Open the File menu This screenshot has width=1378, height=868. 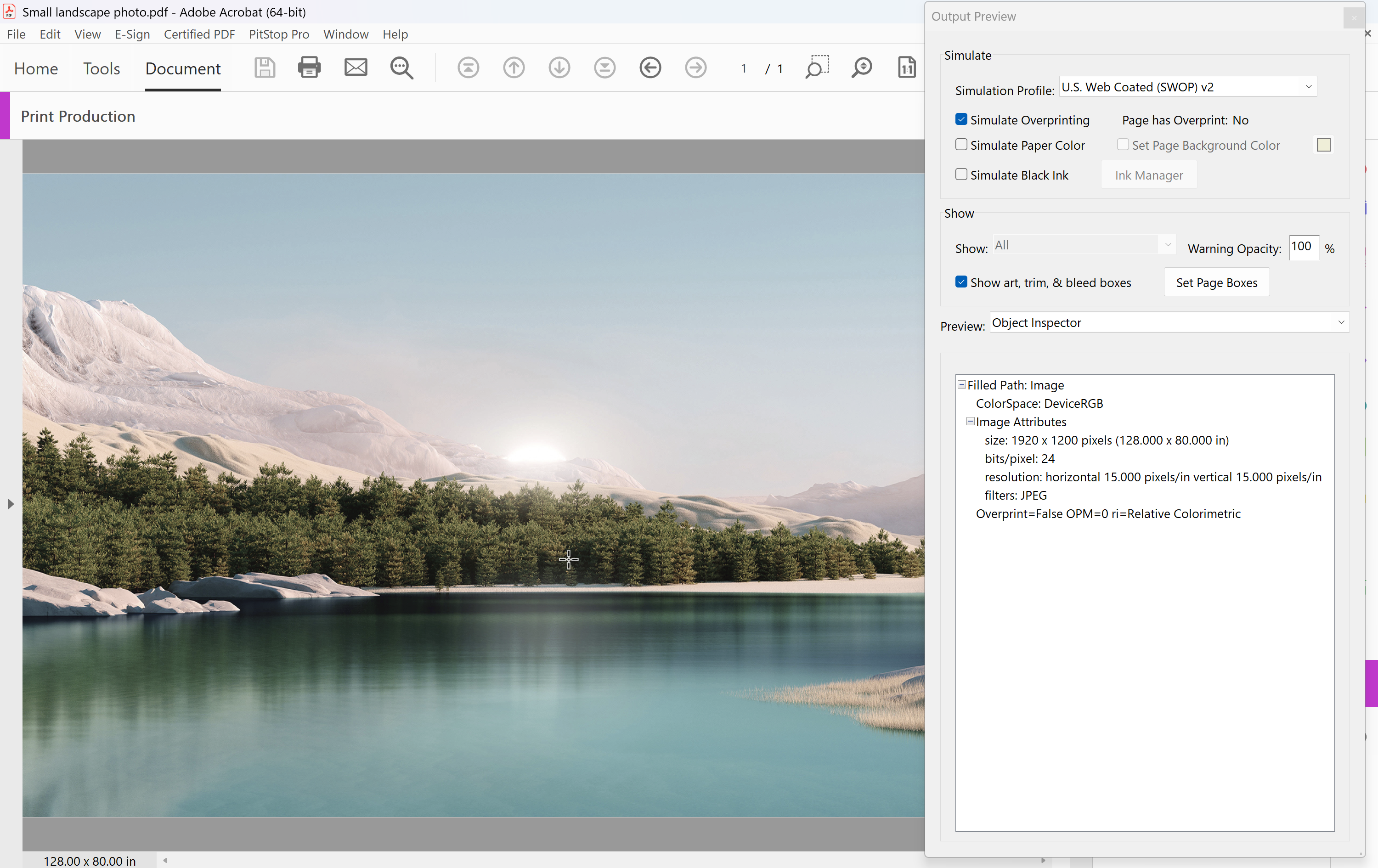[16, 34]
